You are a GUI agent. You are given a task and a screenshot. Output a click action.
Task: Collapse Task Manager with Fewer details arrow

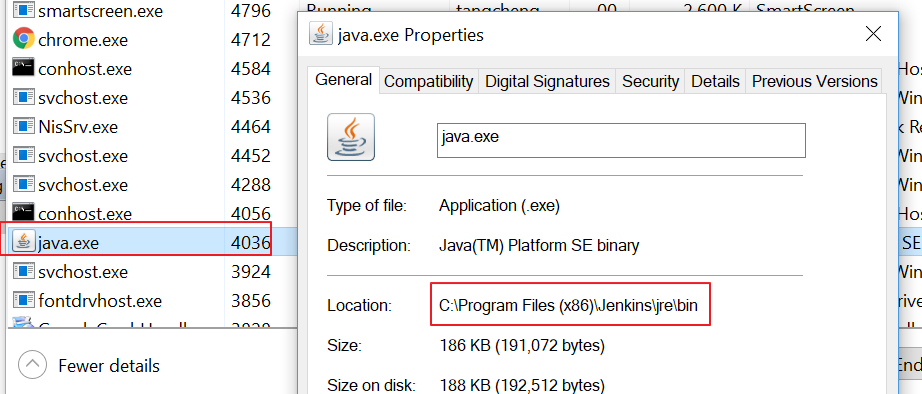click(x=32, y=365)
